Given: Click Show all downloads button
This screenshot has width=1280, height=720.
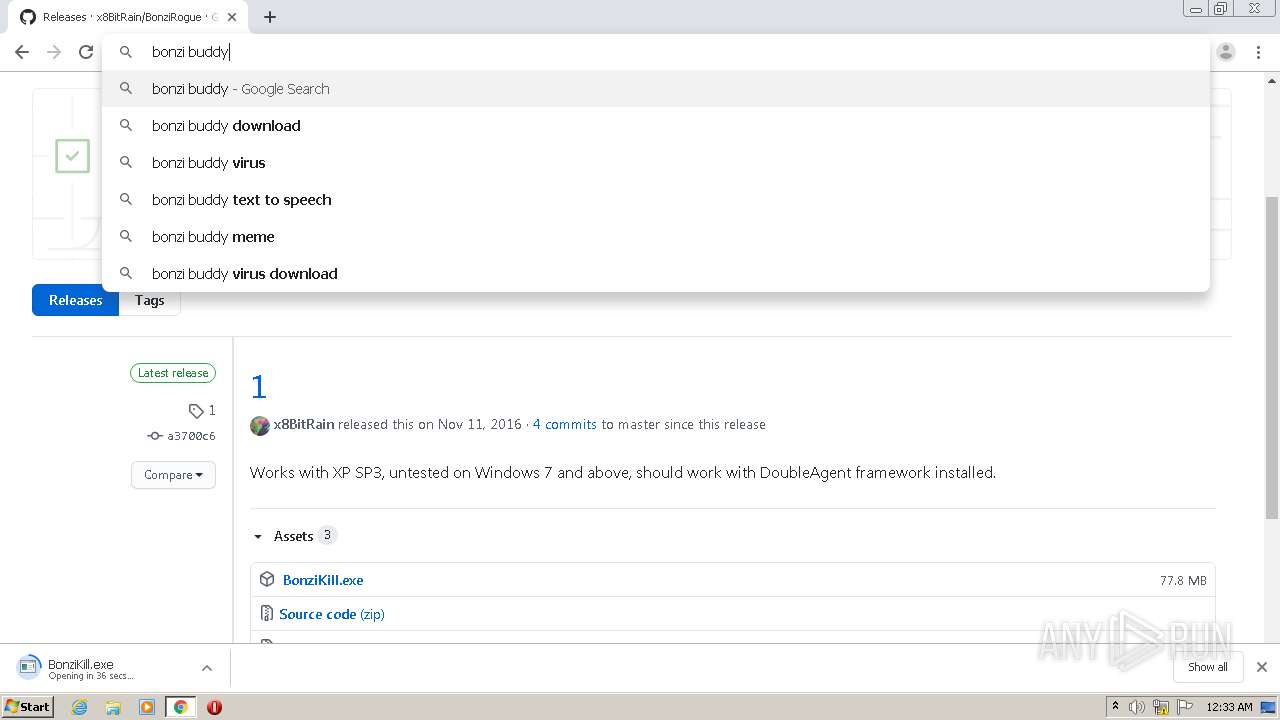Looking at the screenshot, I should tap(1208, 667).
